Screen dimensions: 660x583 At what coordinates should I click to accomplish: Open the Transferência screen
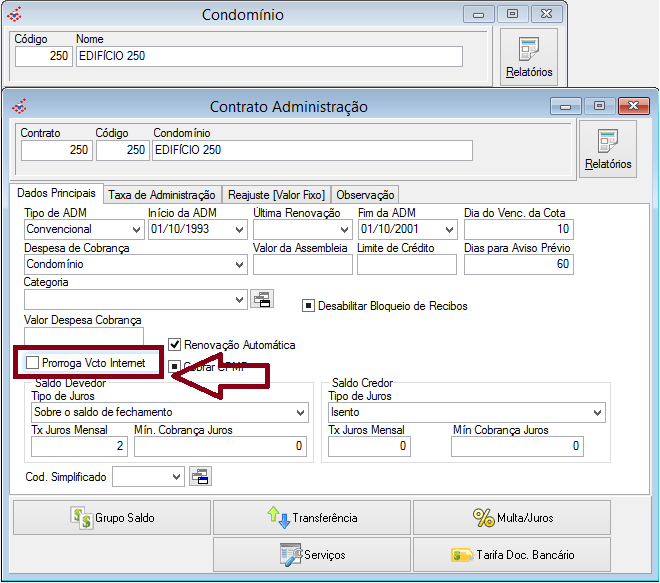point(311,518)
